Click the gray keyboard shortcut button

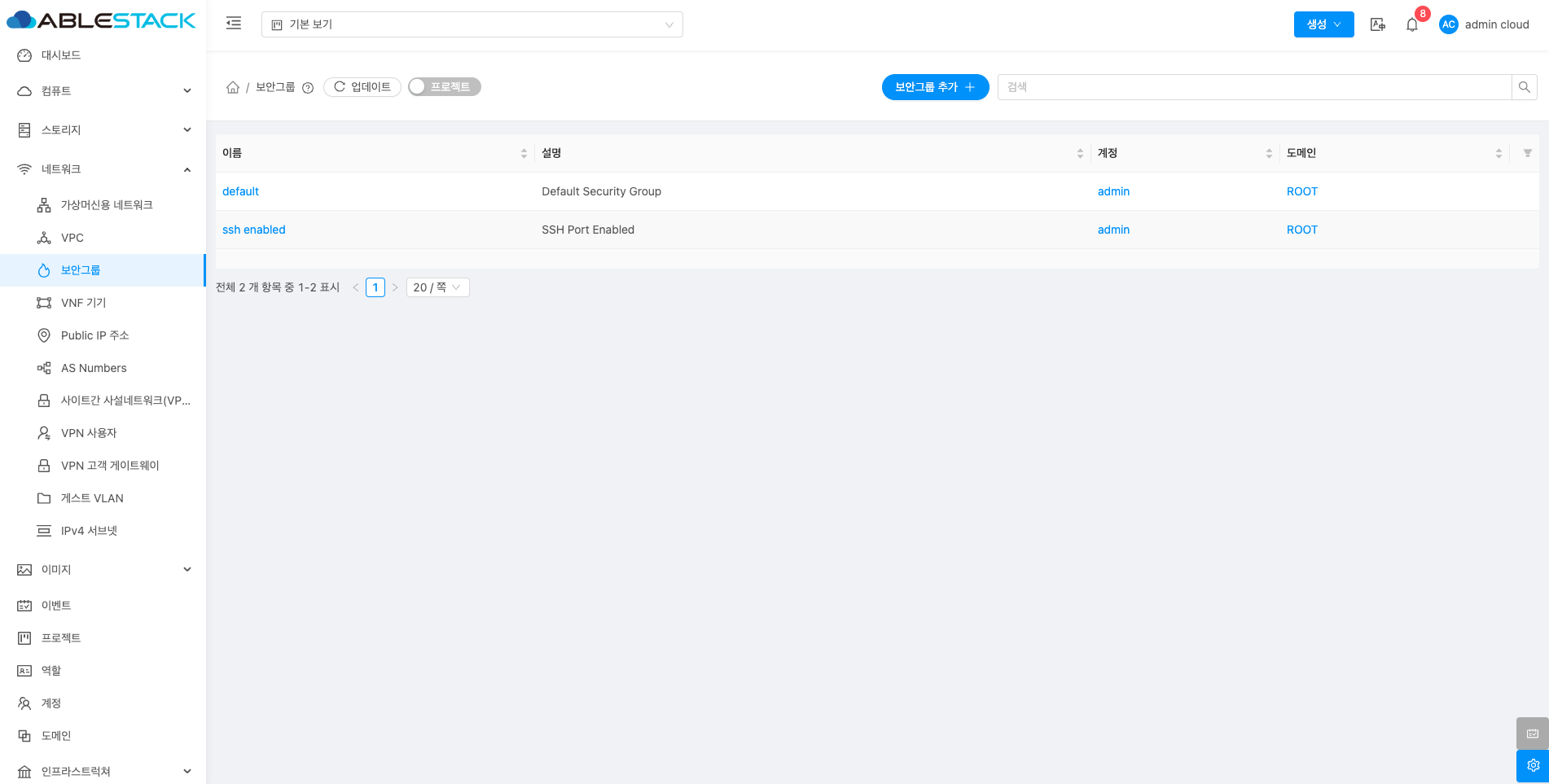coord(1533,734)
